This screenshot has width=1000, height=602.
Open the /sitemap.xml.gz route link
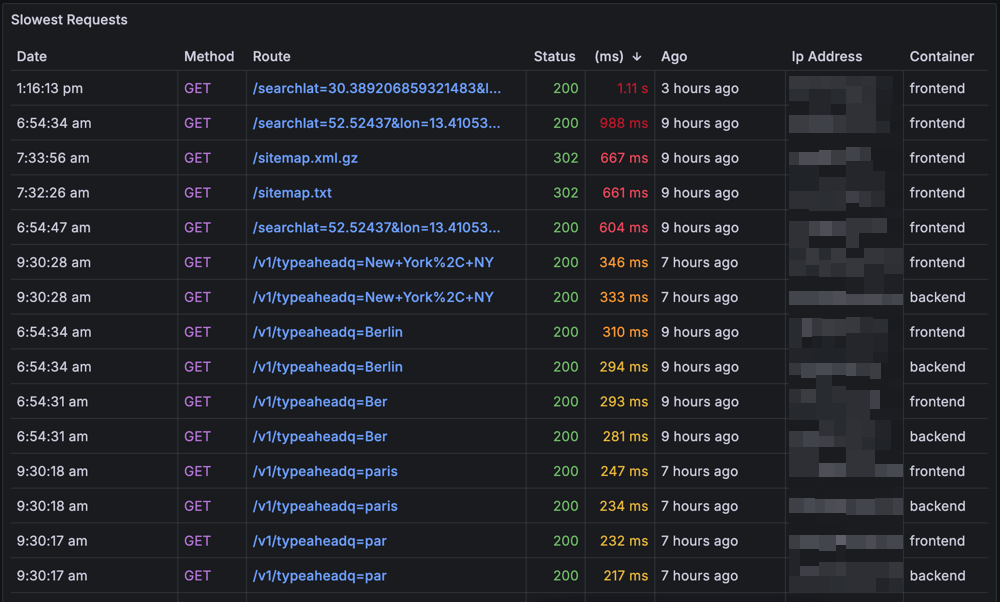tap(308, 158)
